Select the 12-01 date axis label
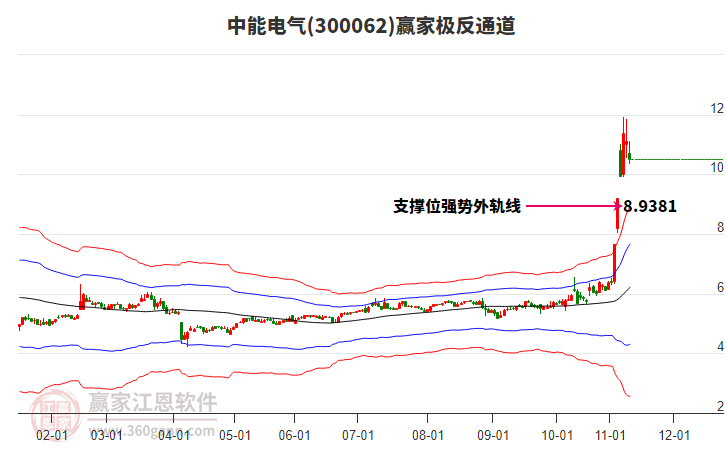 click(x=674, y=436)
